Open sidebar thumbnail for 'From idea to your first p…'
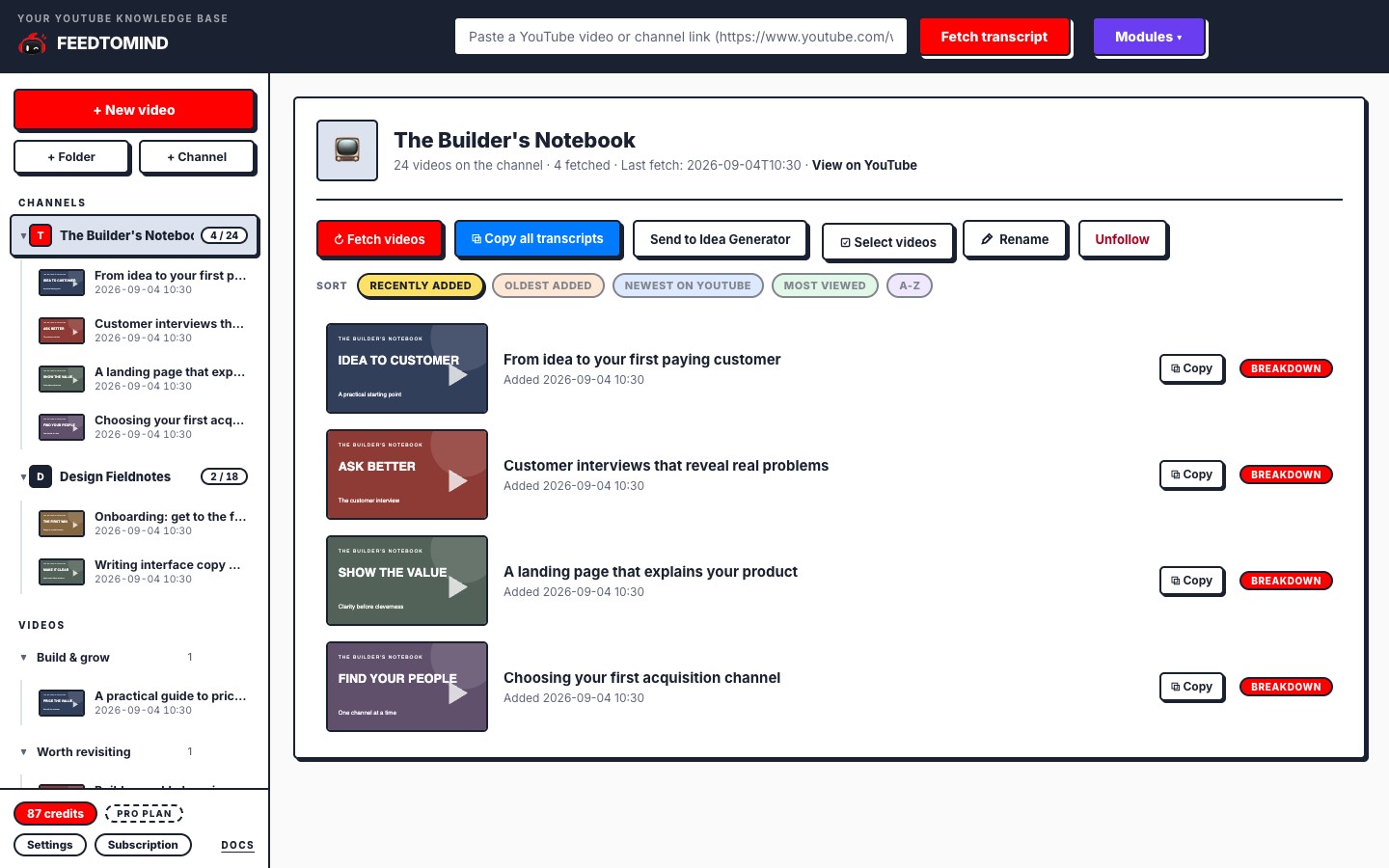 62,283
